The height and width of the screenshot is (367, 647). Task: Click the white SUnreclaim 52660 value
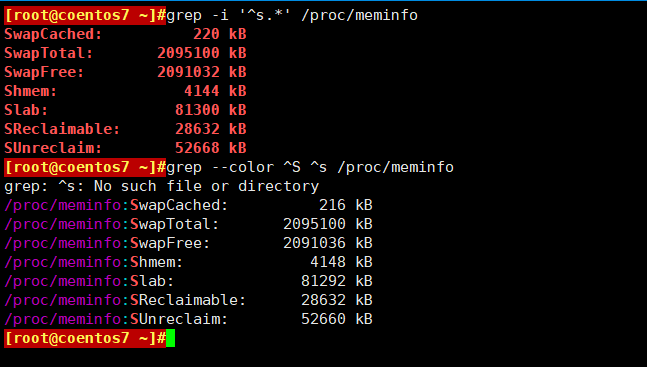coord(324,319)
